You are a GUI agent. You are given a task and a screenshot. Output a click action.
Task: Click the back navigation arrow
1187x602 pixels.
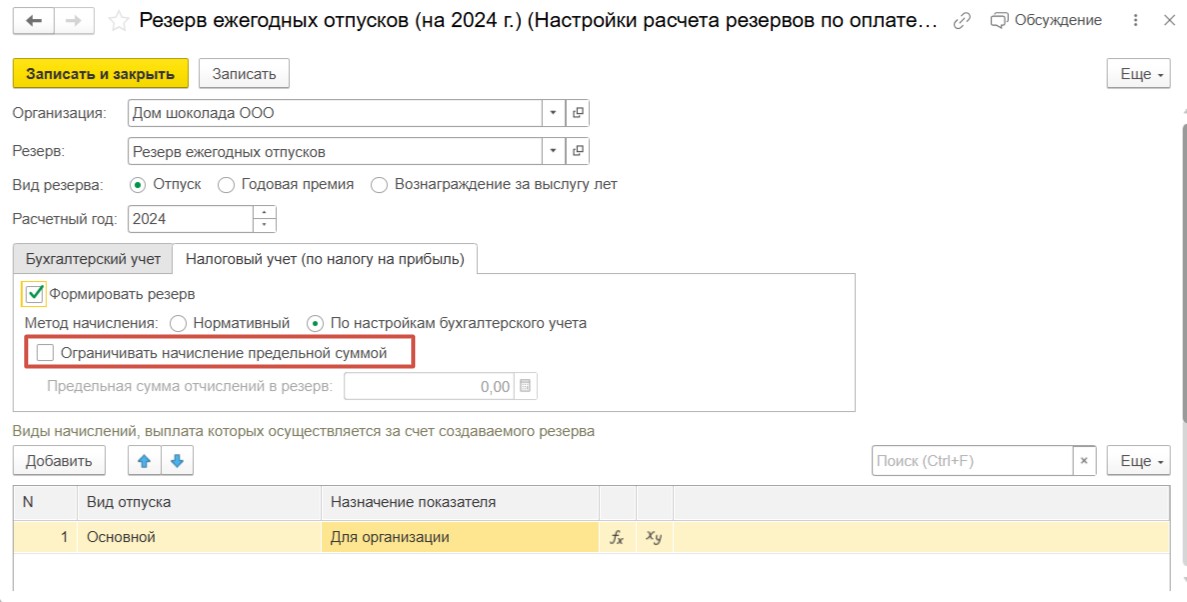(34, 21)
